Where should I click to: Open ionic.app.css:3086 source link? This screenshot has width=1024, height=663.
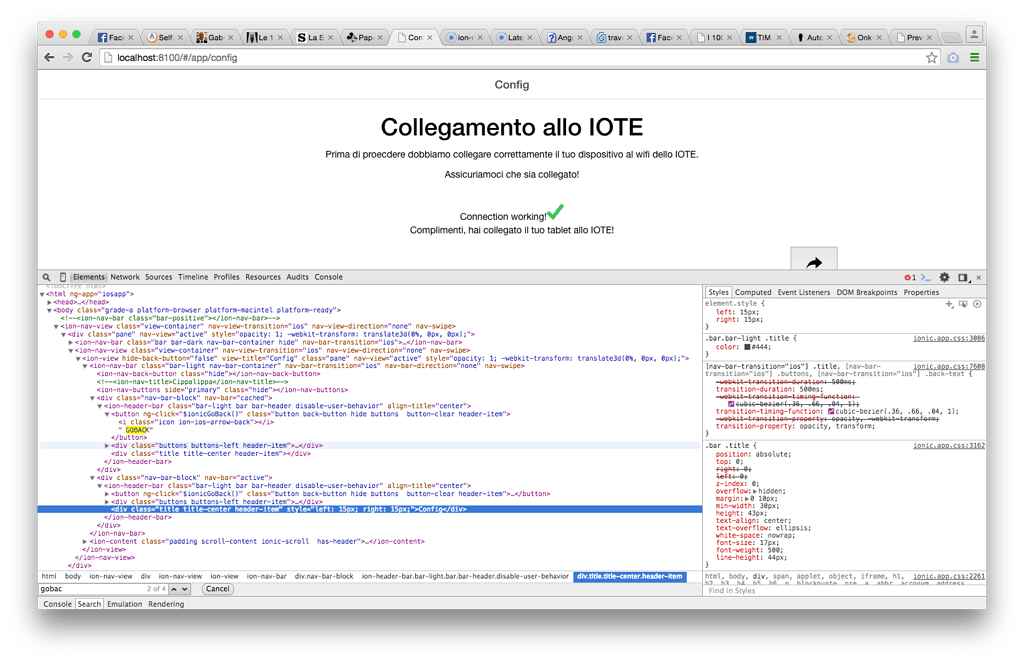pos(949,338)
